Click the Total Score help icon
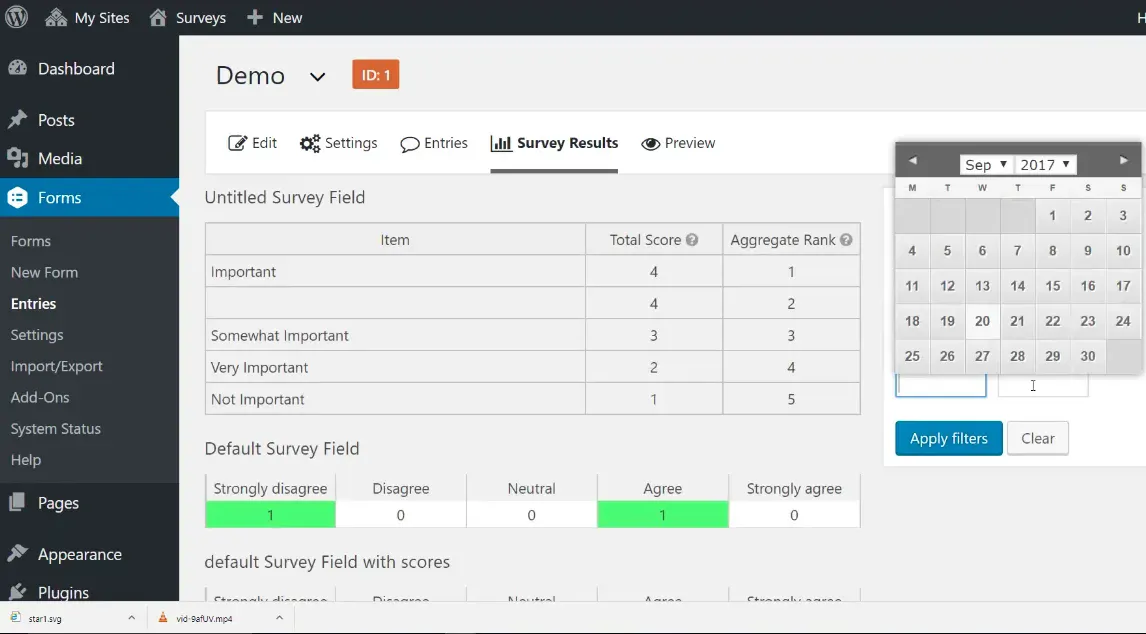Image resolution: width=1146 pixels, height=634 pixels. click(x=692, y=240)
